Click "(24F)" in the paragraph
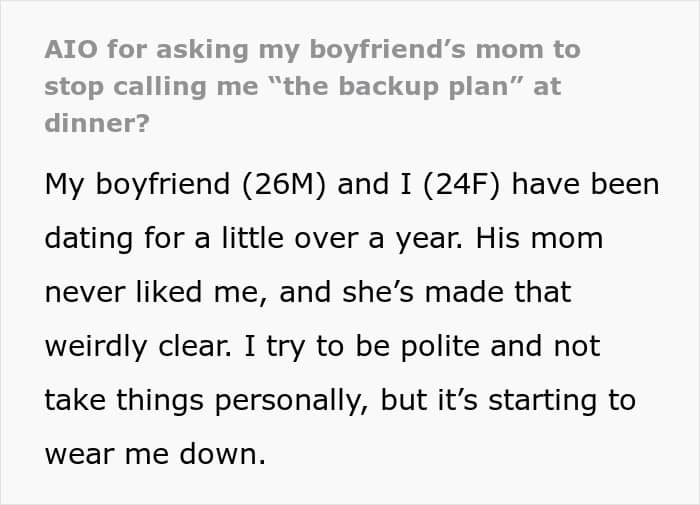The height and width of the screenshot is (505, 700). [461, 184]
